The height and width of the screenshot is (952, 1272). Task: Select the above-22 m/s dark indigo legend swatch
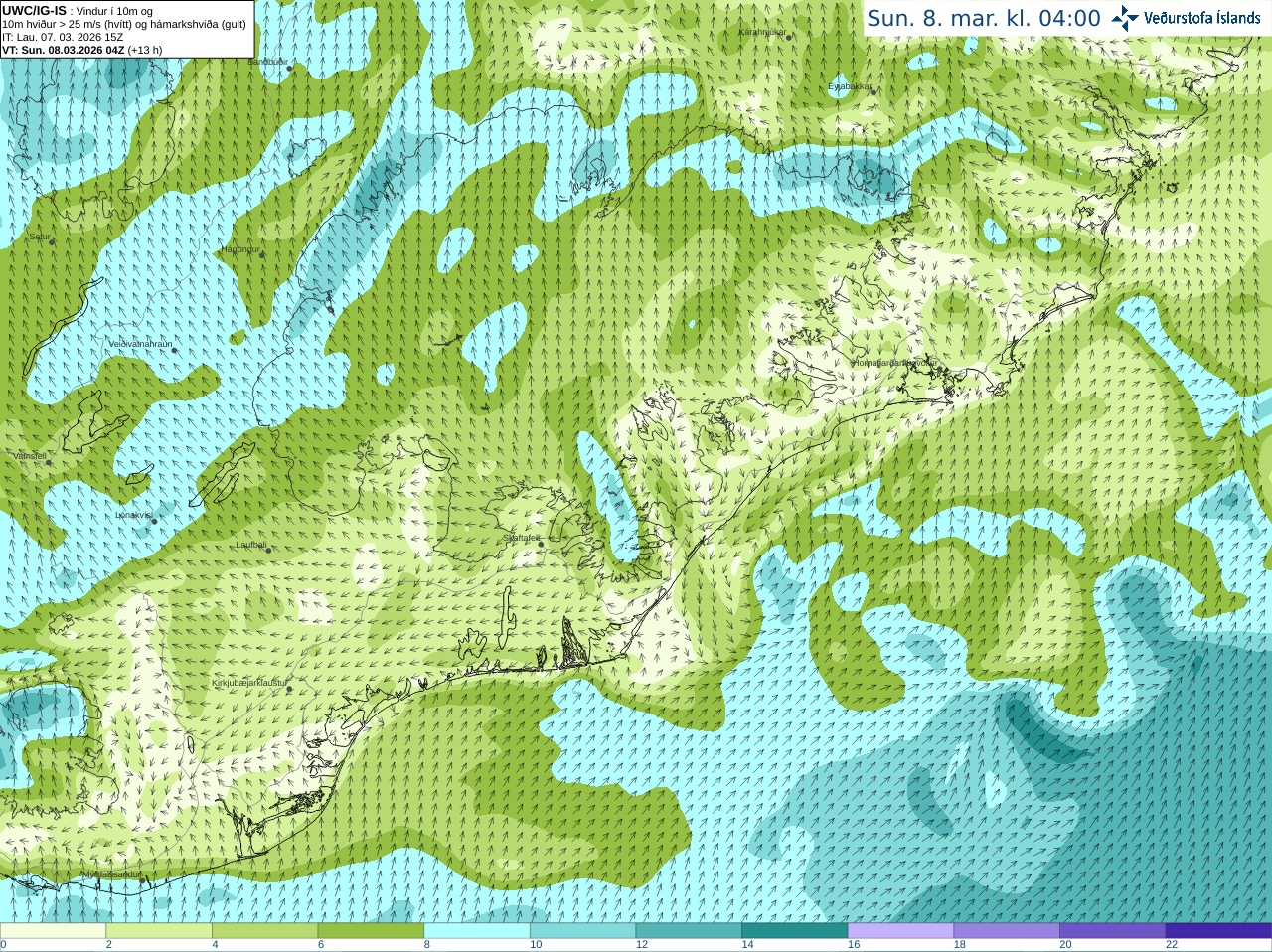tap(1218, 931)
